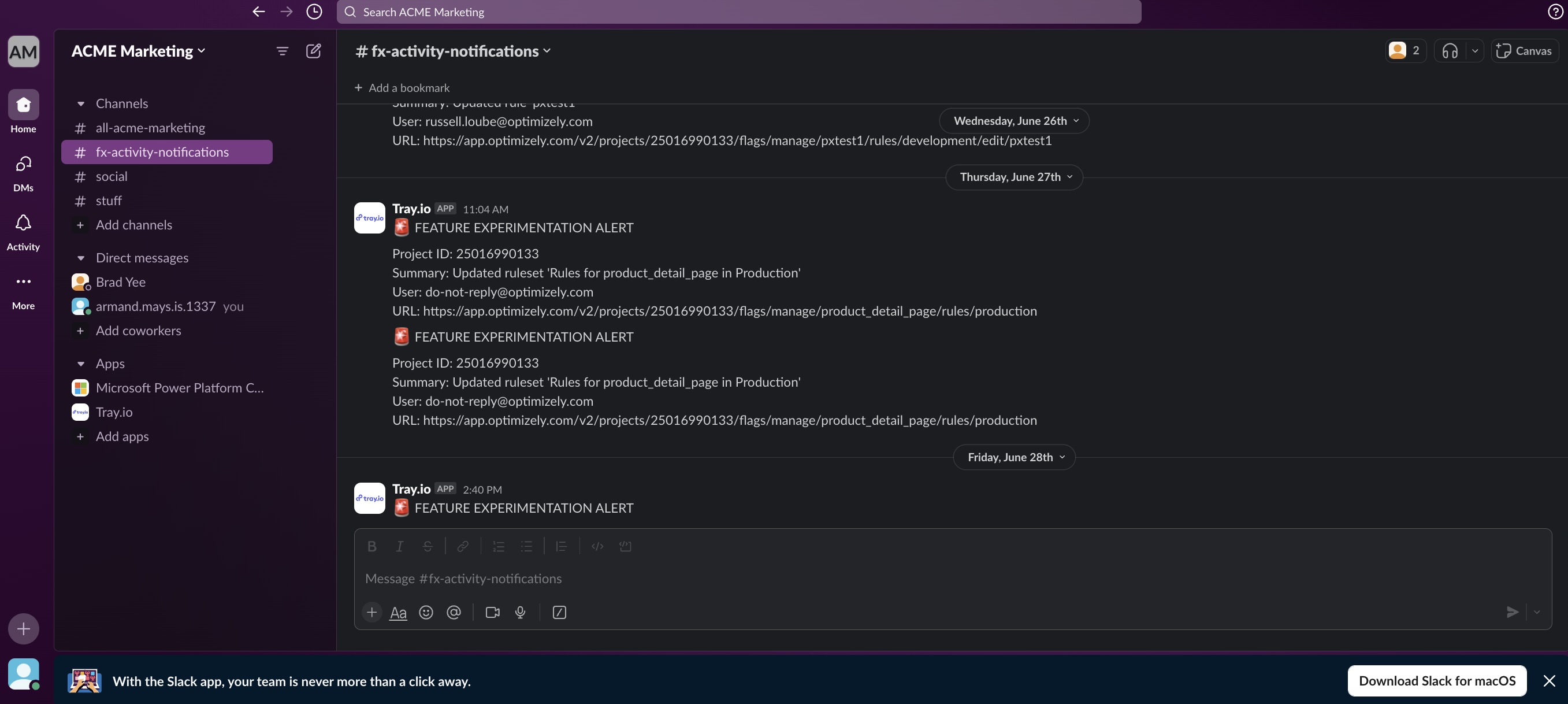Click the create new plus button bottom-left
The height and width of the screenshot is (704, 1568).
click(x=23, y=628)
